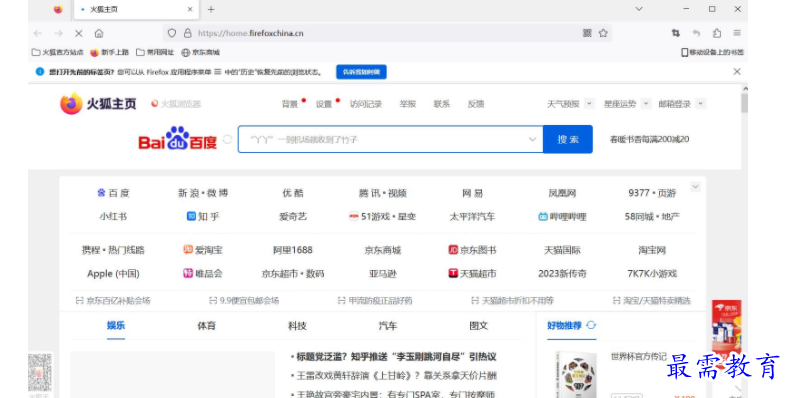
Task: Click the Firefox view icon in the tab strip
Action: point(58,9)
